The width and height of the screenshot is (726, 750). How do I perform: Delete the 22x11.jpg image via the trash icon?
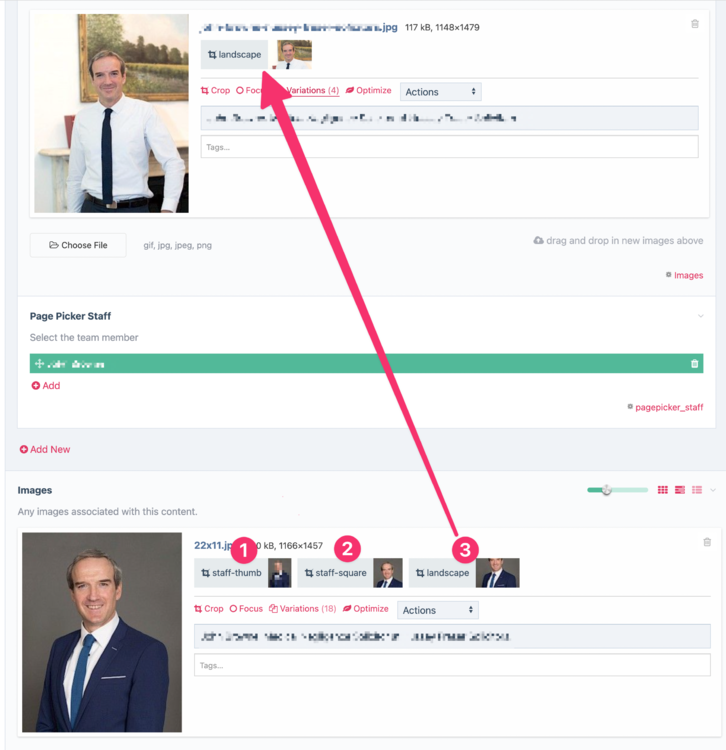point(707,542)
